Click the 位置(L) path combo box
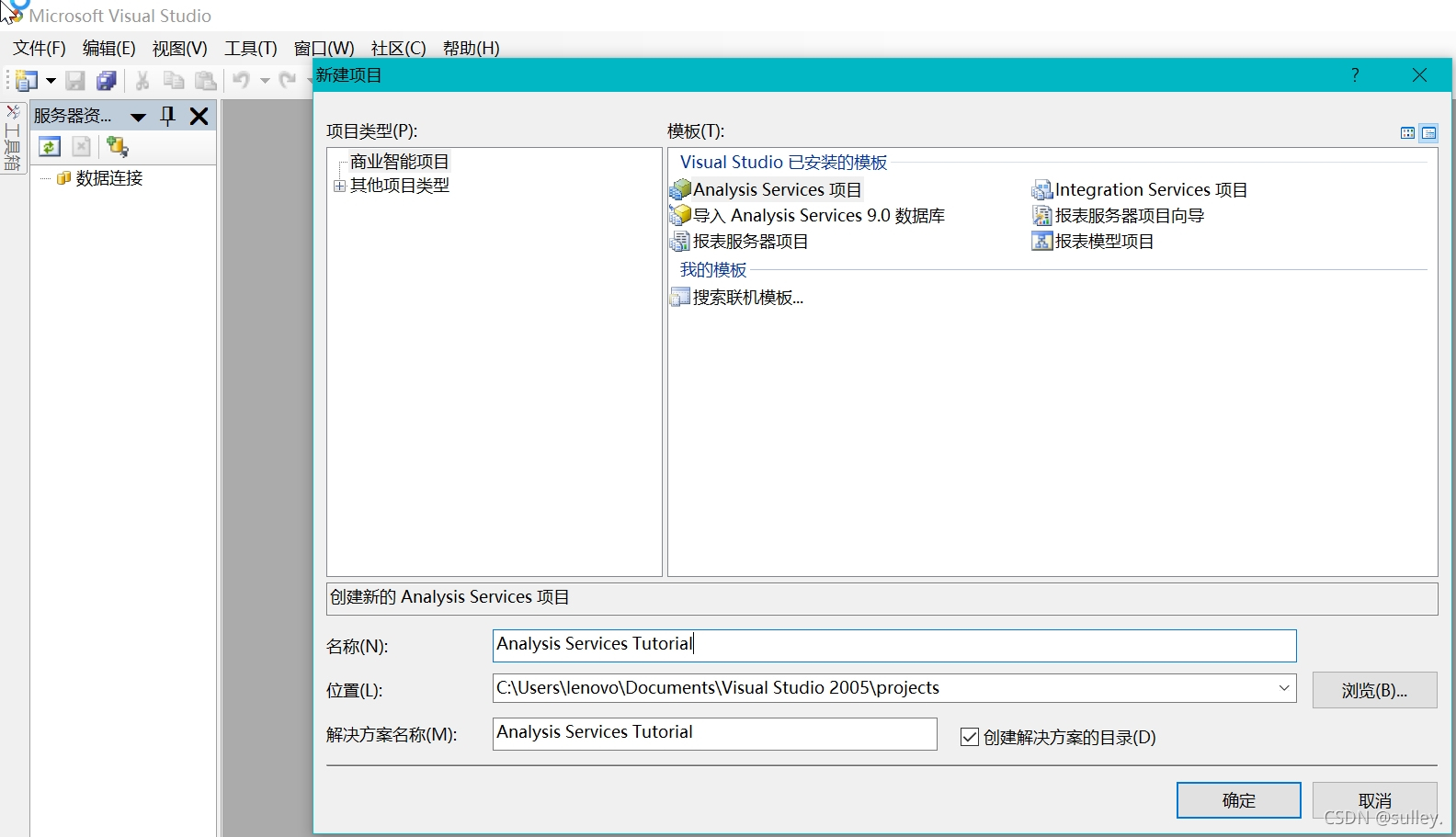Viewport: 1456px width, 837px height. tap(894, 688)
